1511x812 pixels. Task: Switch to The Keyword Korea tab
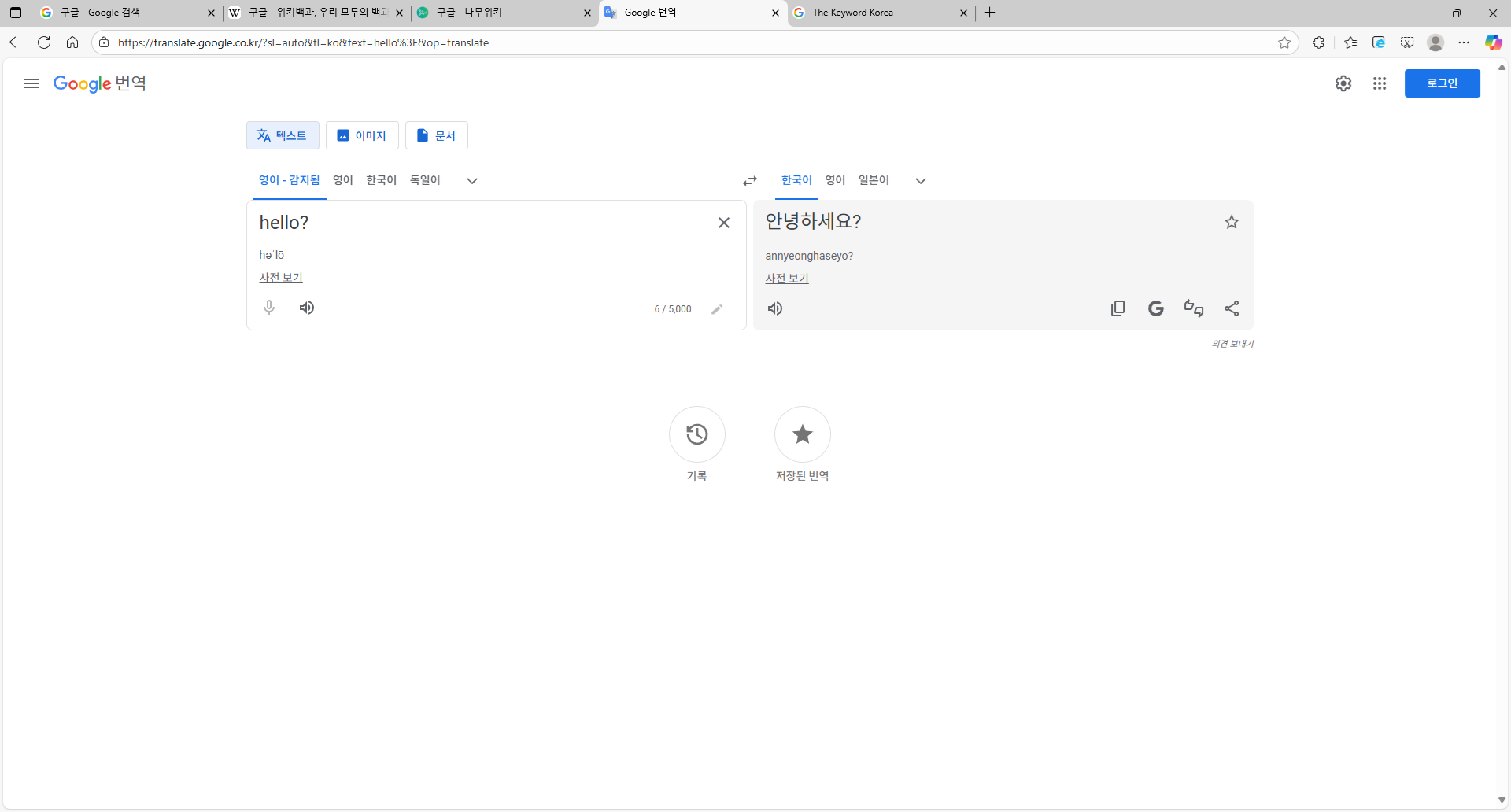[x=881, y=13]
